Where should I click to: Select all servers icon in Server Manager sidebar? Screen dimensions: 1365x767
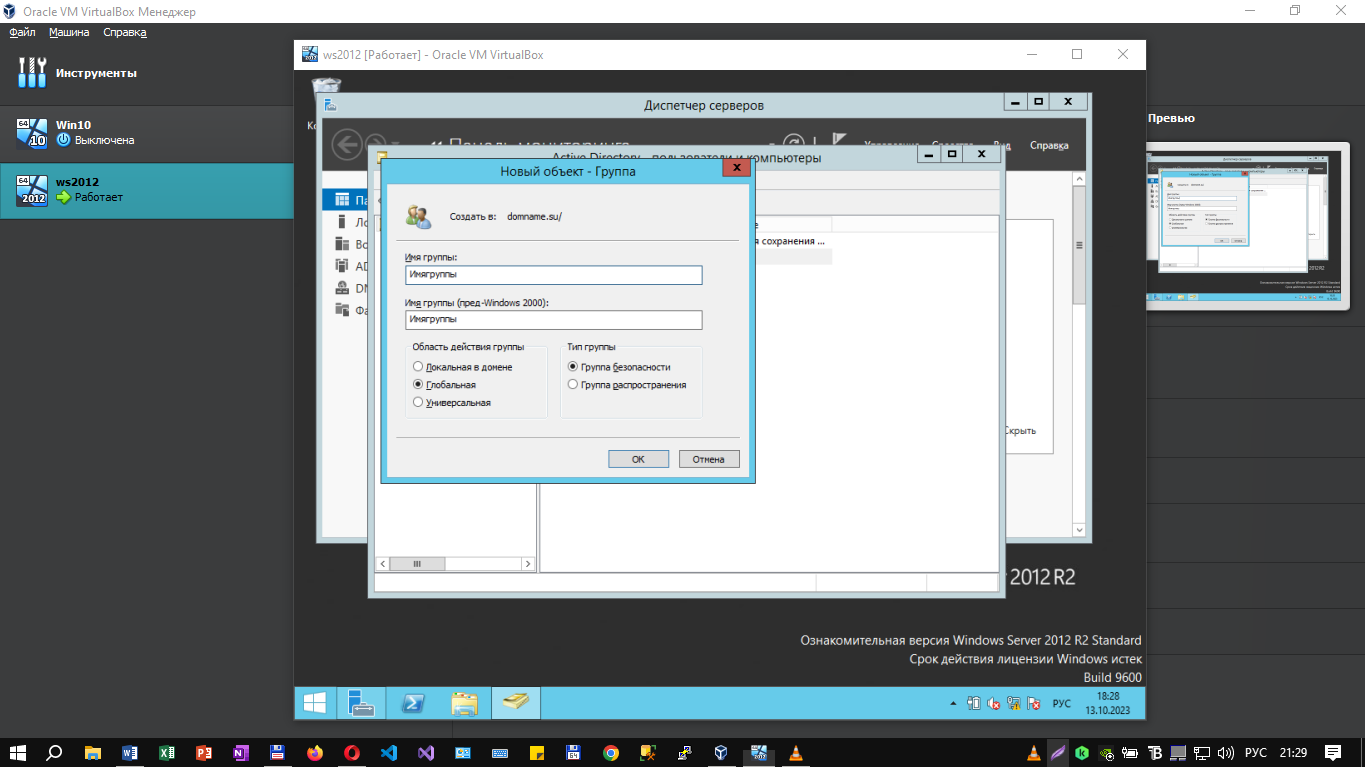pos(343,244)
